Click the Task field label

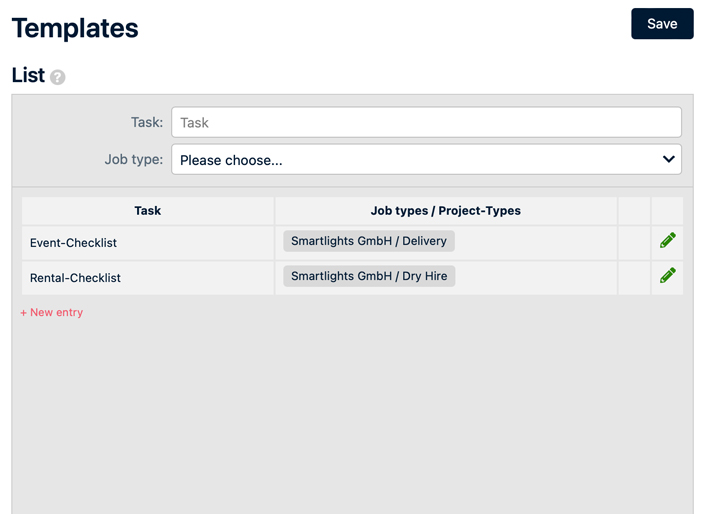(146, 122)
